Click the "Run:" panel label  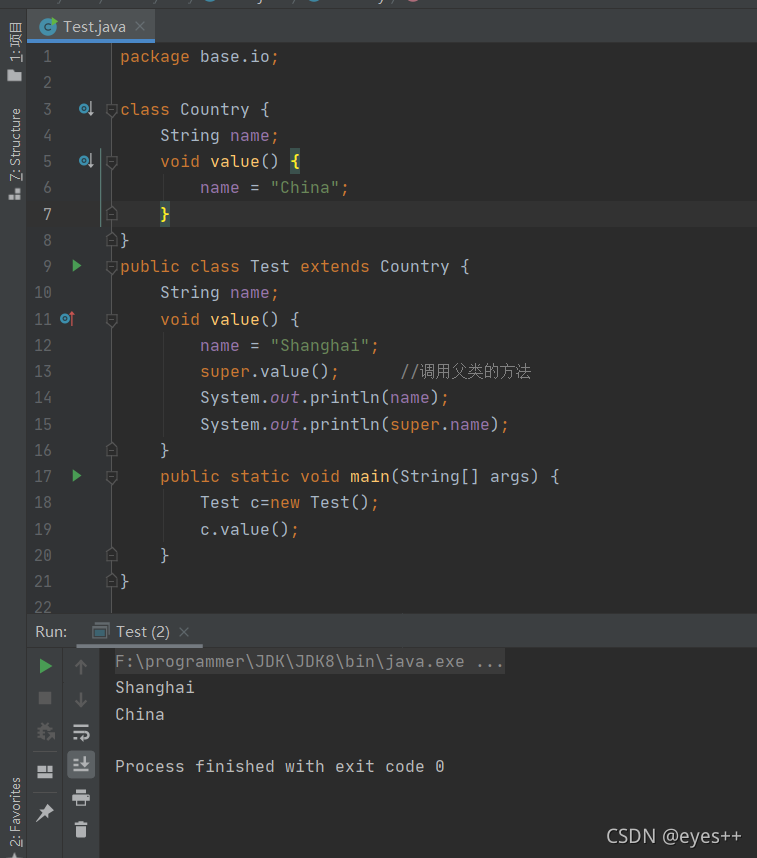click(51, 632)
